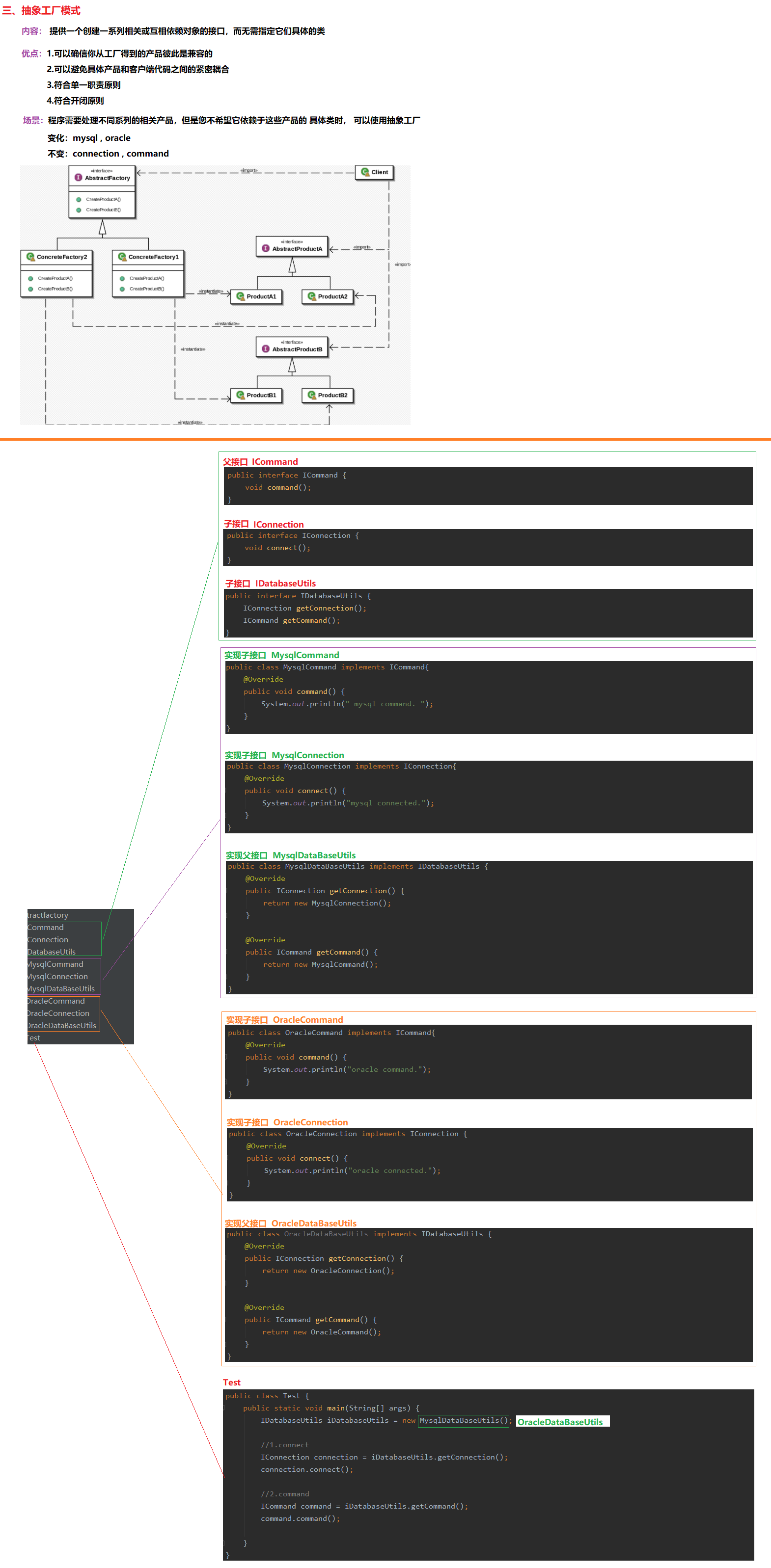The image size is (771, 1568).
Task: Select MysqlConnection in the file list
Action: (58, 976)
